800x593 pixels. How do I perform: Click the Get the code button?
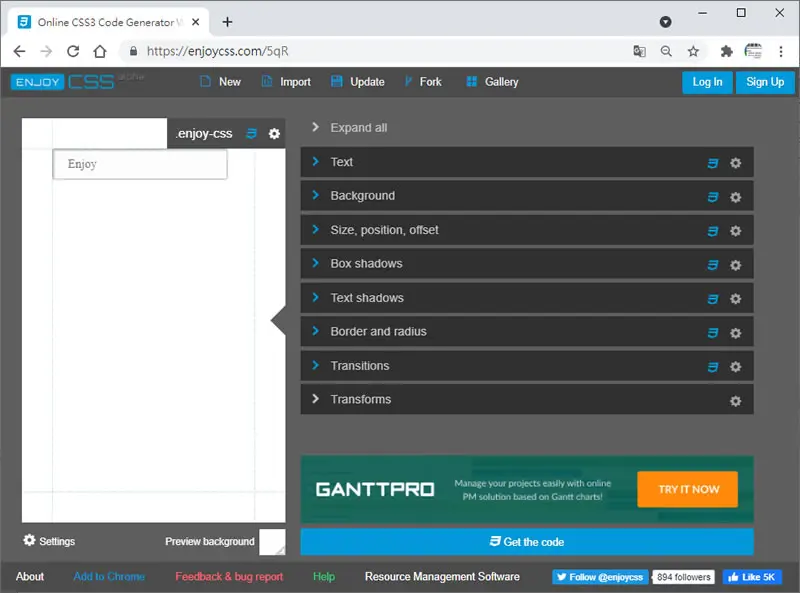point(527,541)
